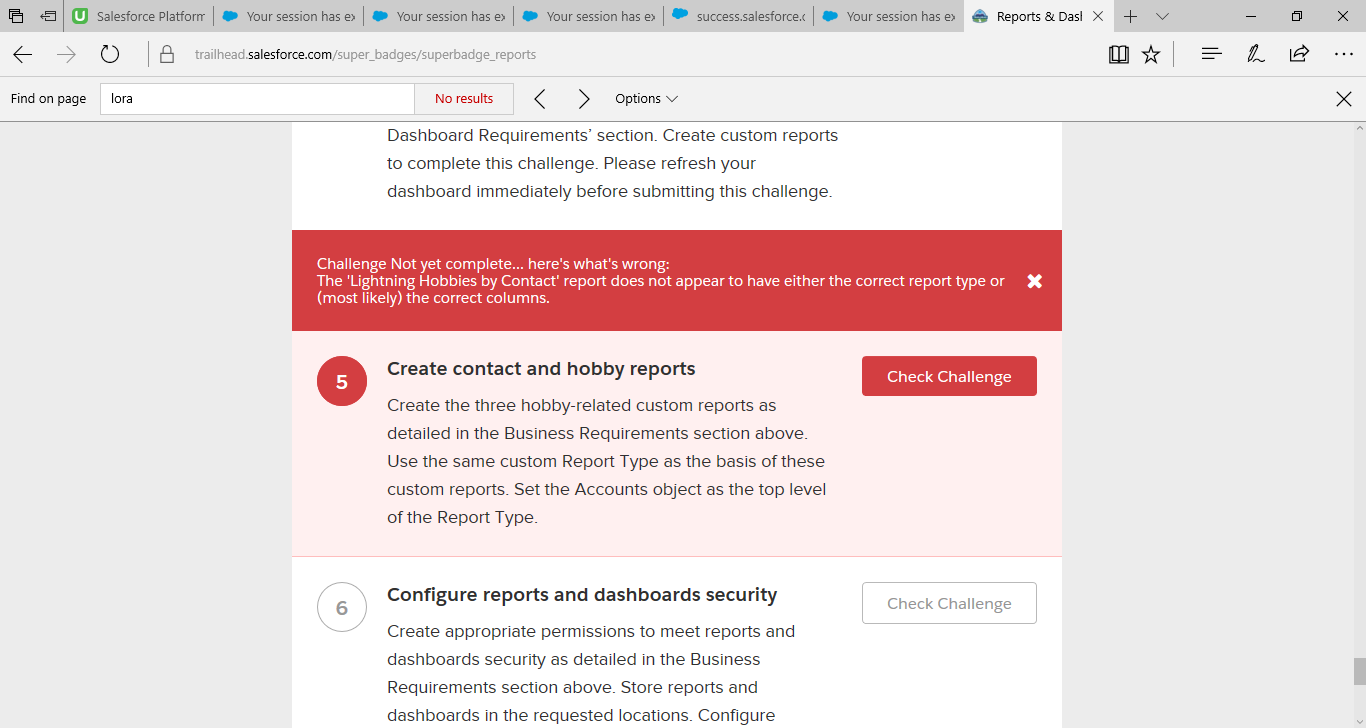Click the red step 5 number badge

[x=342, y=381]
